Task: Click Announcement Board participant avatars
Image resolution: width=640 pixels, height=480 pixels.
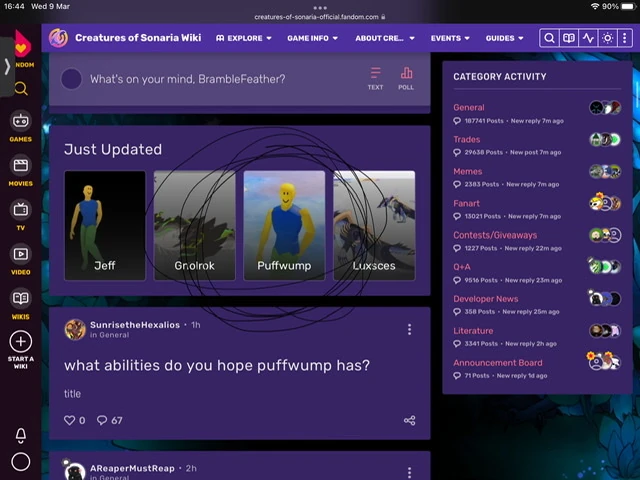Action: point(604,361)
